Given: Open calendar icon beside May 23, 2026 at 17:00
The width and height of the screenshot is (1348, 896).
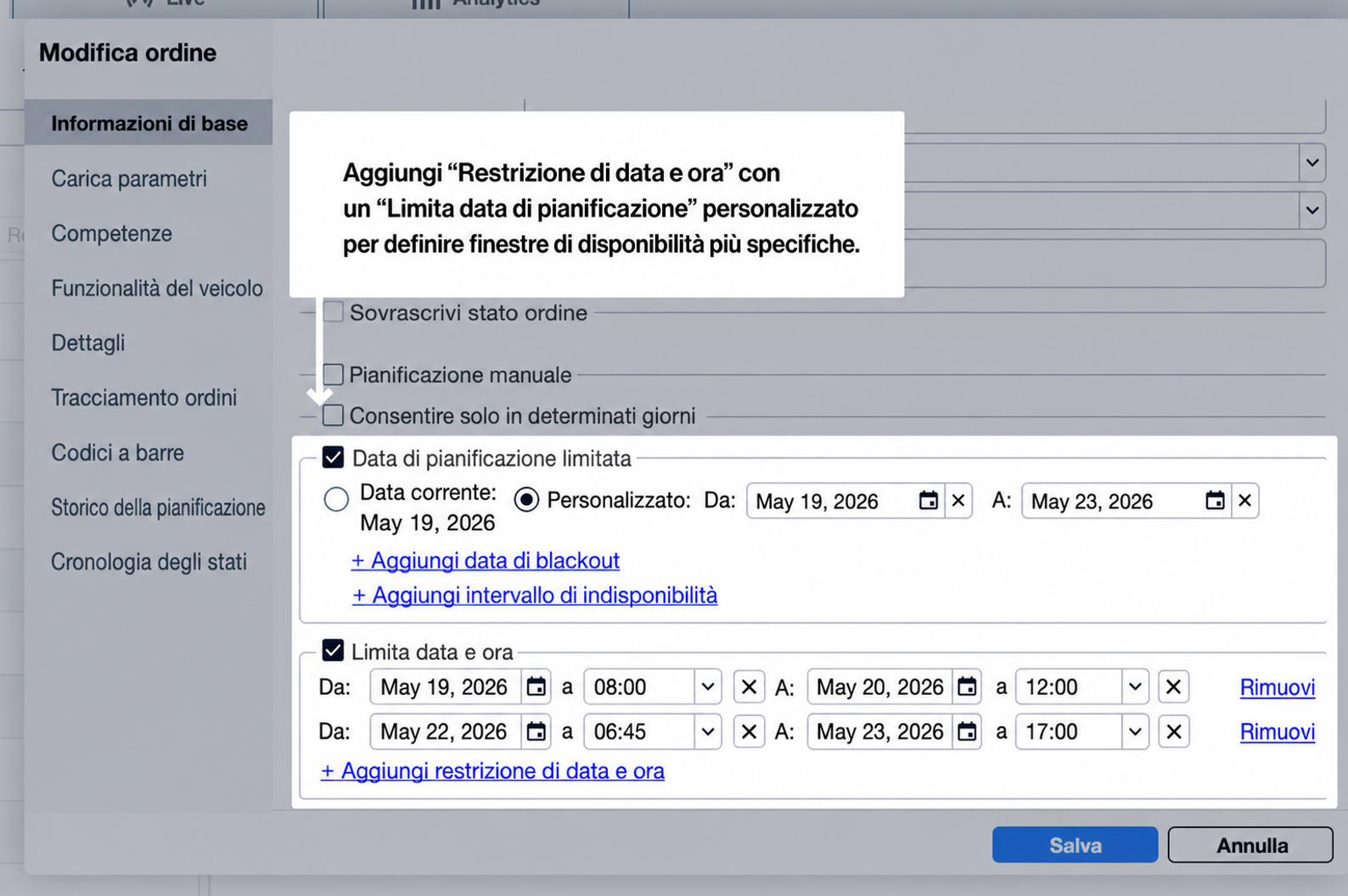Looking at the screenshot, I should 967,731.
